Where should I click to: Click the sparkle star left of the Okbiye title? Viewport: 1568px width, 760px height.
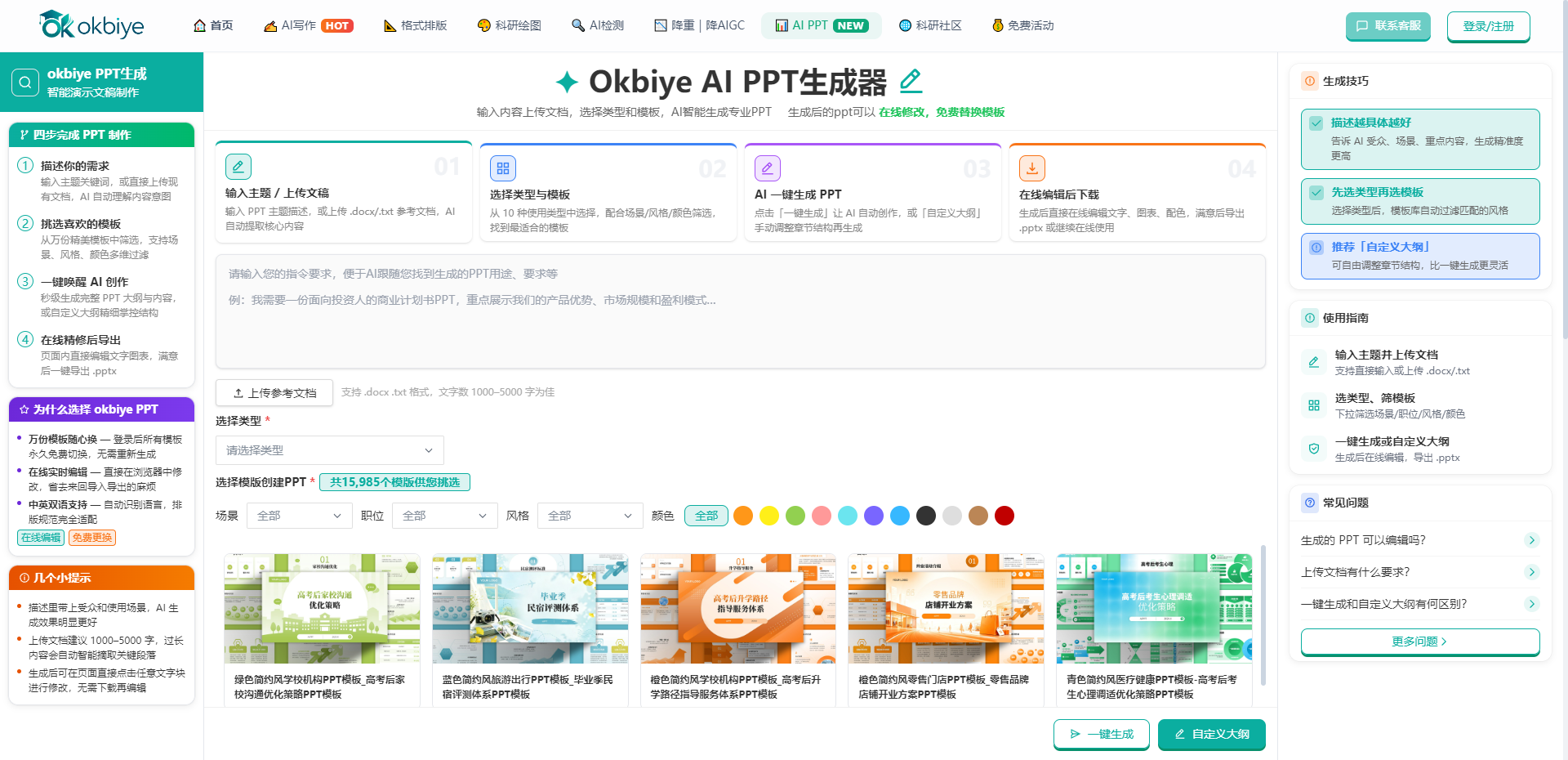[567, 82]
